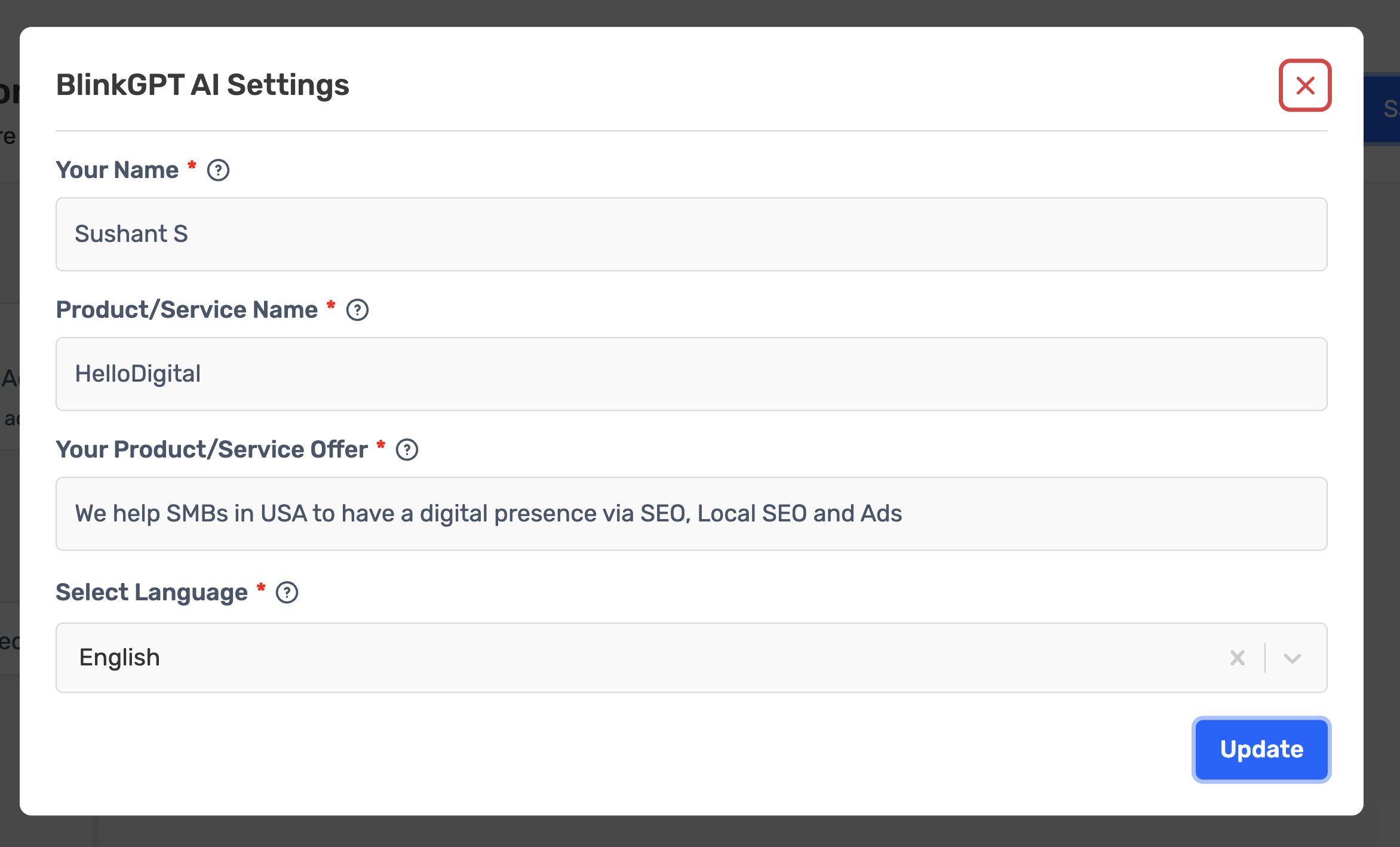
Task: Open help tooltip for Your Name
Action: 218,170
